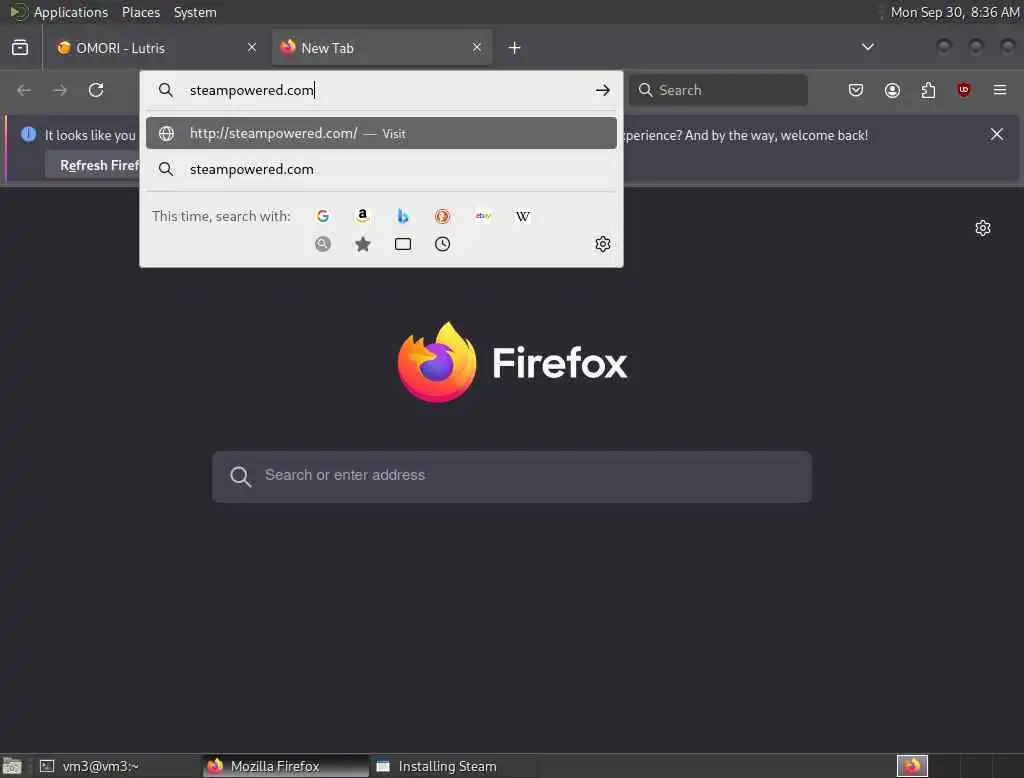This screenshot has height=778, width=1024.
Task: Open the Installing Steam taskbar window
Action: point(454,766)
